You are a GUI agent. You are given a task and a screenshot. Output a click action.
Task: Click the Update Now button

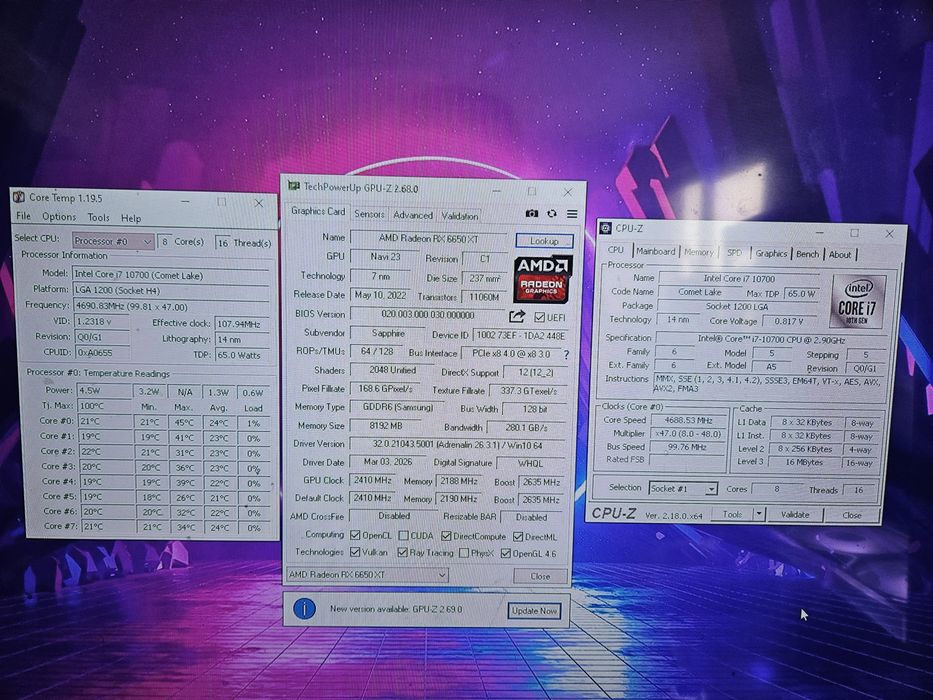click(534, 611)
